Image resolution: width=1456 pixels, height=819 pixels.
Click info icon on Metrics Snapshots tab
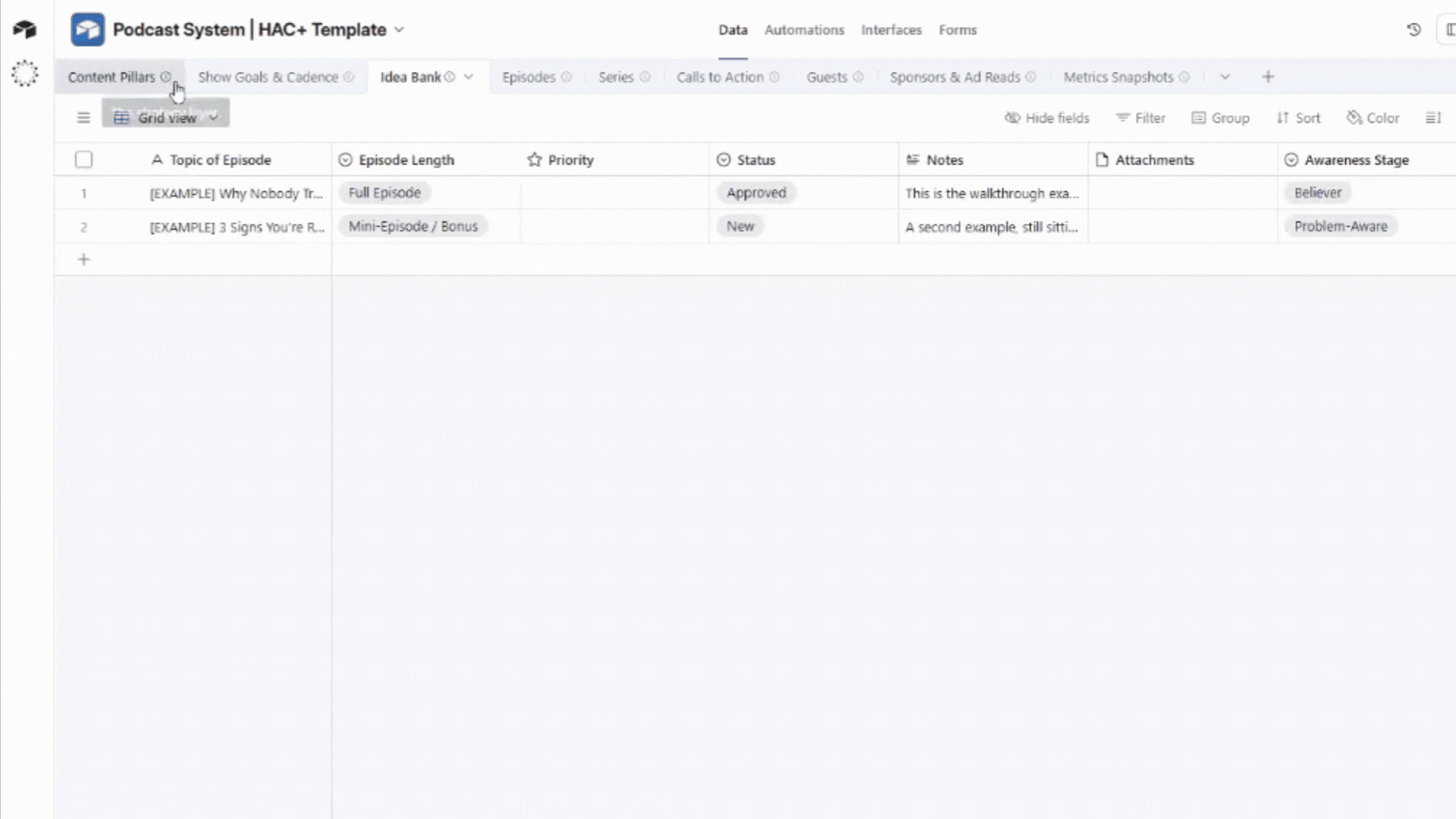coord(1184,77)
